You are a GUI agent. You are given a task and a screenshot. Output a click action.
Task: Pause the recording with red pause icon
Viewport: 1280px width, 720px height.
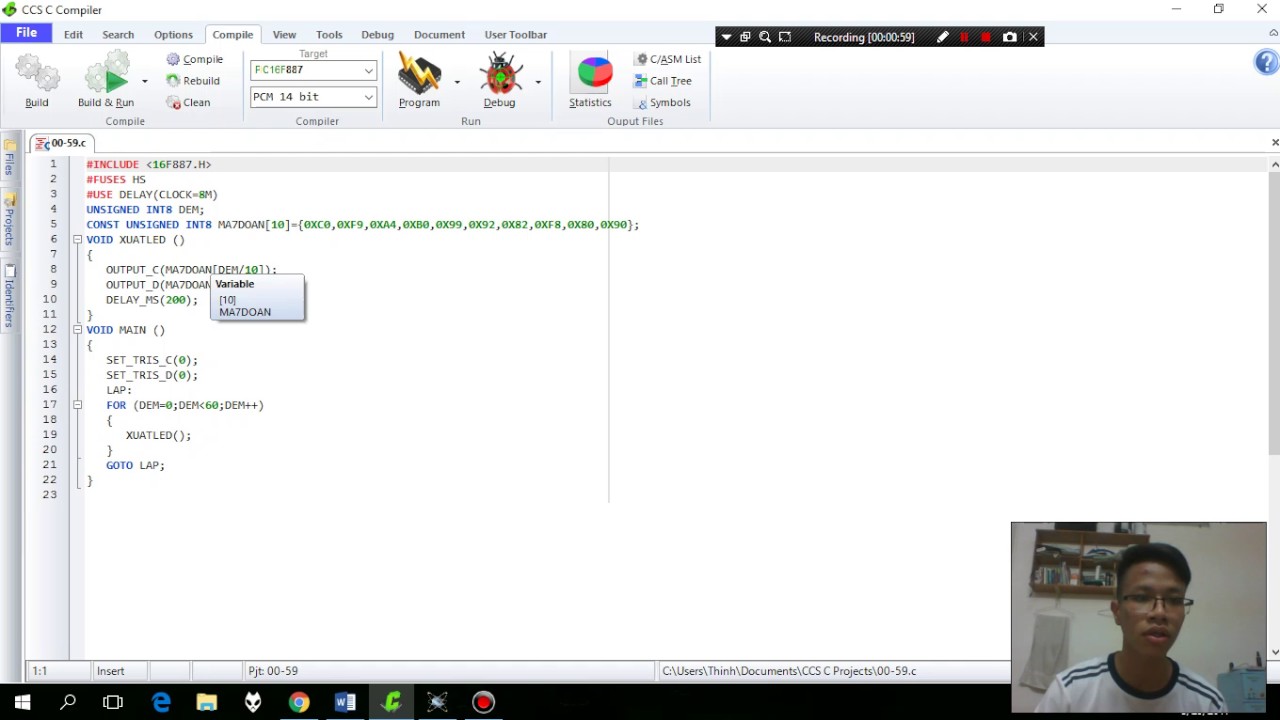click(964, 37)
